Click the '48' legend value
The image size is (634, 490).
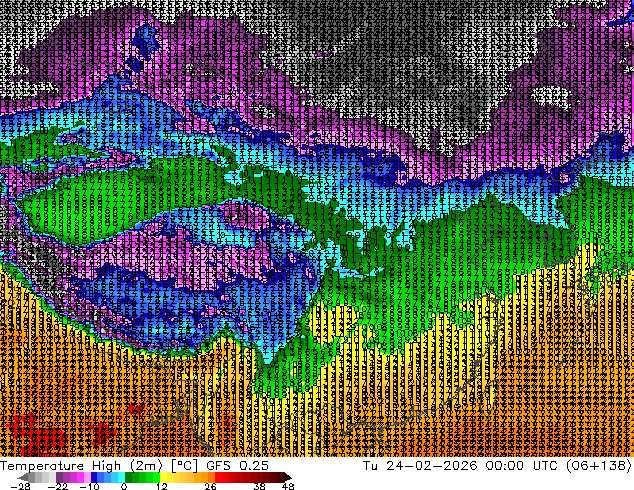click(x=288, y=486)
